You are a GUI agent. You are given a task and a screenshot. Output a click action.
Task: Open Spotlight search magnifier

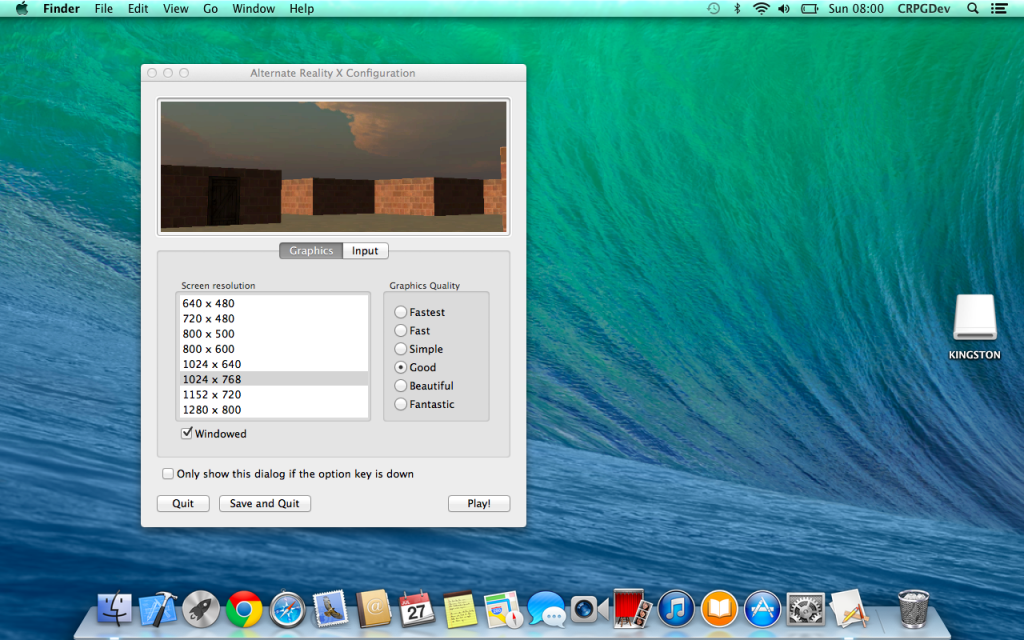click(972, 8)
